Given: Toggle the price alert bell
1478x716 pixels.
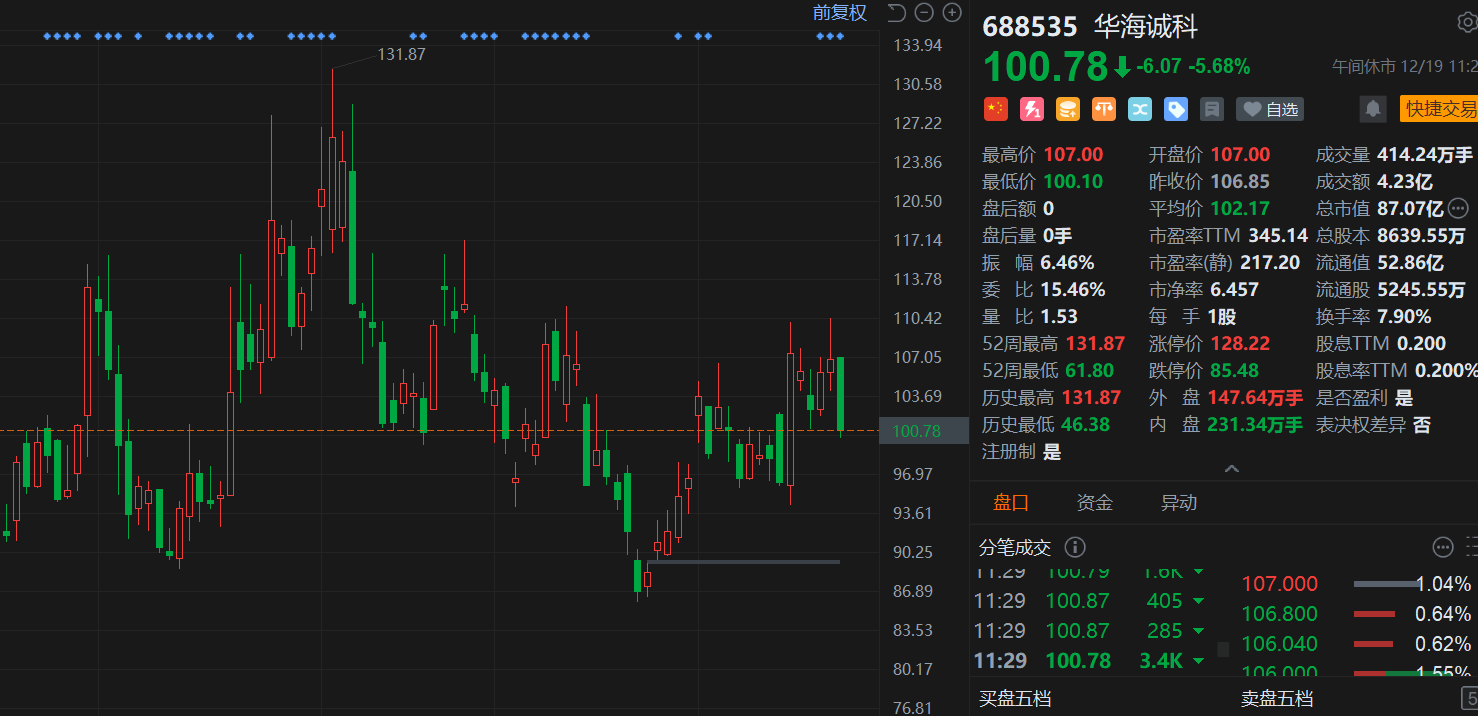Looking at the screenshot, I should pos(1373,109).
